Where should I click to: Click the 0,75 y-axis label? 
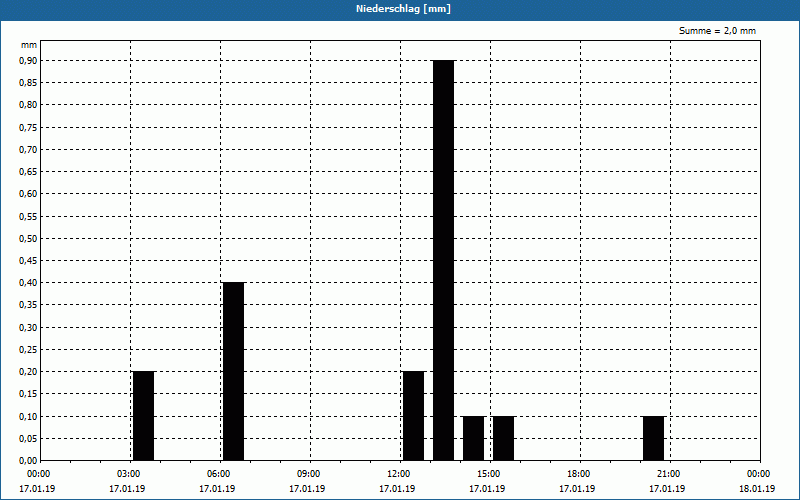[x=28, y=127]
